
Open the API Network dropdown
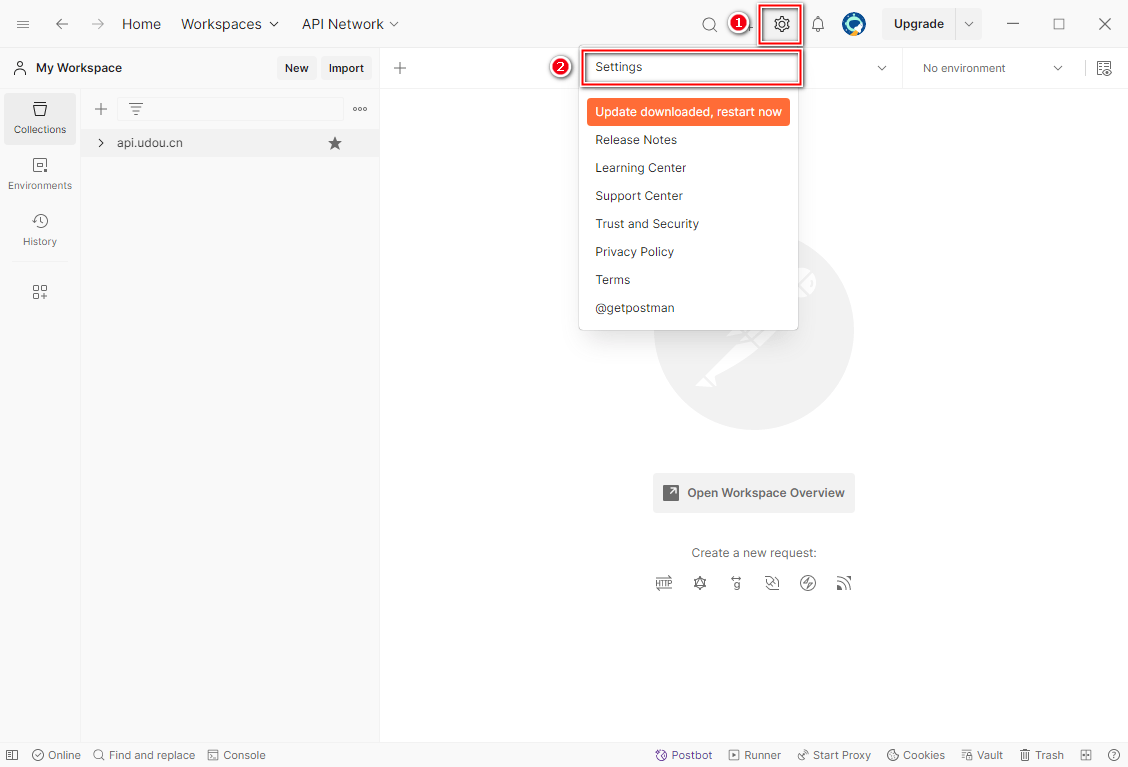pos(350,24)
